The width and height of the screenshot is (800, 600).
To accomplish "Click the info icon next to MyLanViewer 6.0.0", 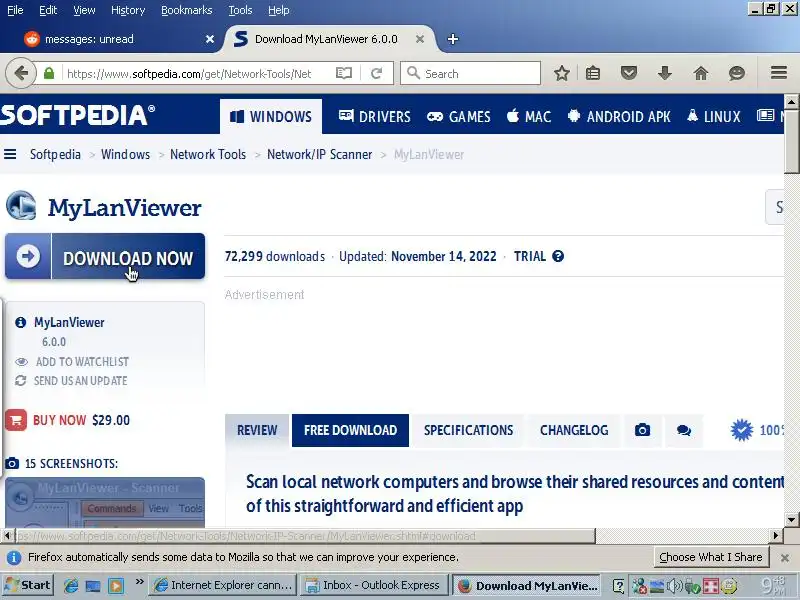I will (x=20, y=322).
